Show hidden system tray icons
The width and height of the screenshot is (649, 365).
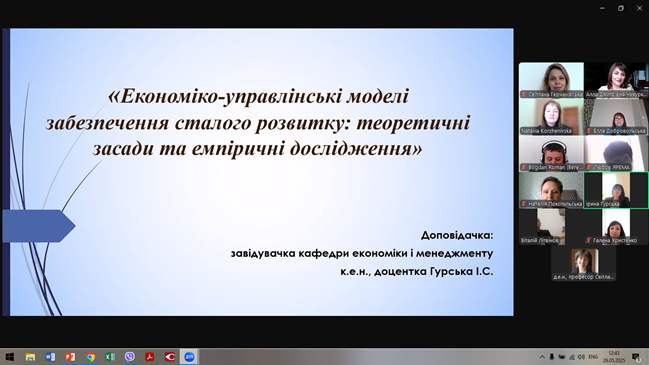[542, 357]
